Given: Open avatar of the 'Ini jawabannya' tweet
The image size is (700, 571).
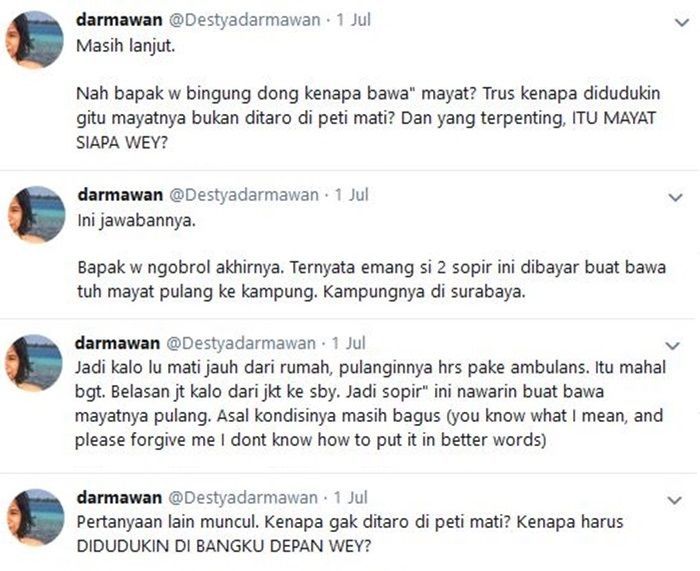Looking at the screenshot, I should pyautogui.click(x=37, y=214).
